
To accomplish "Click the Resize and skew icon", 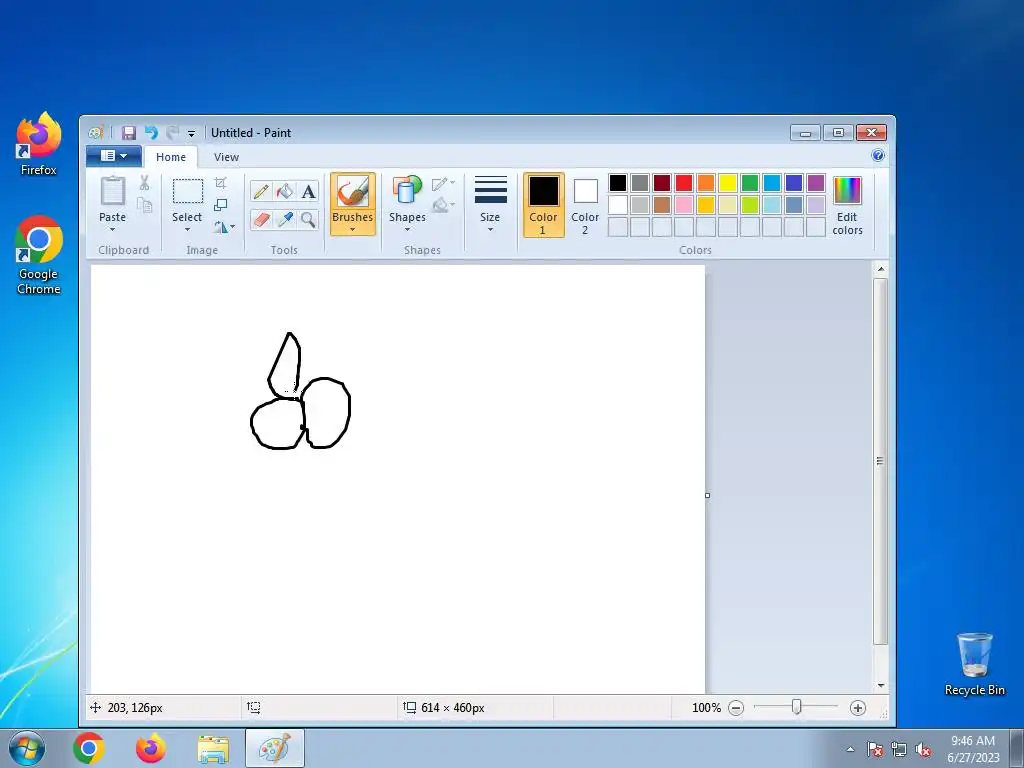I will click(x=221, y=205).
